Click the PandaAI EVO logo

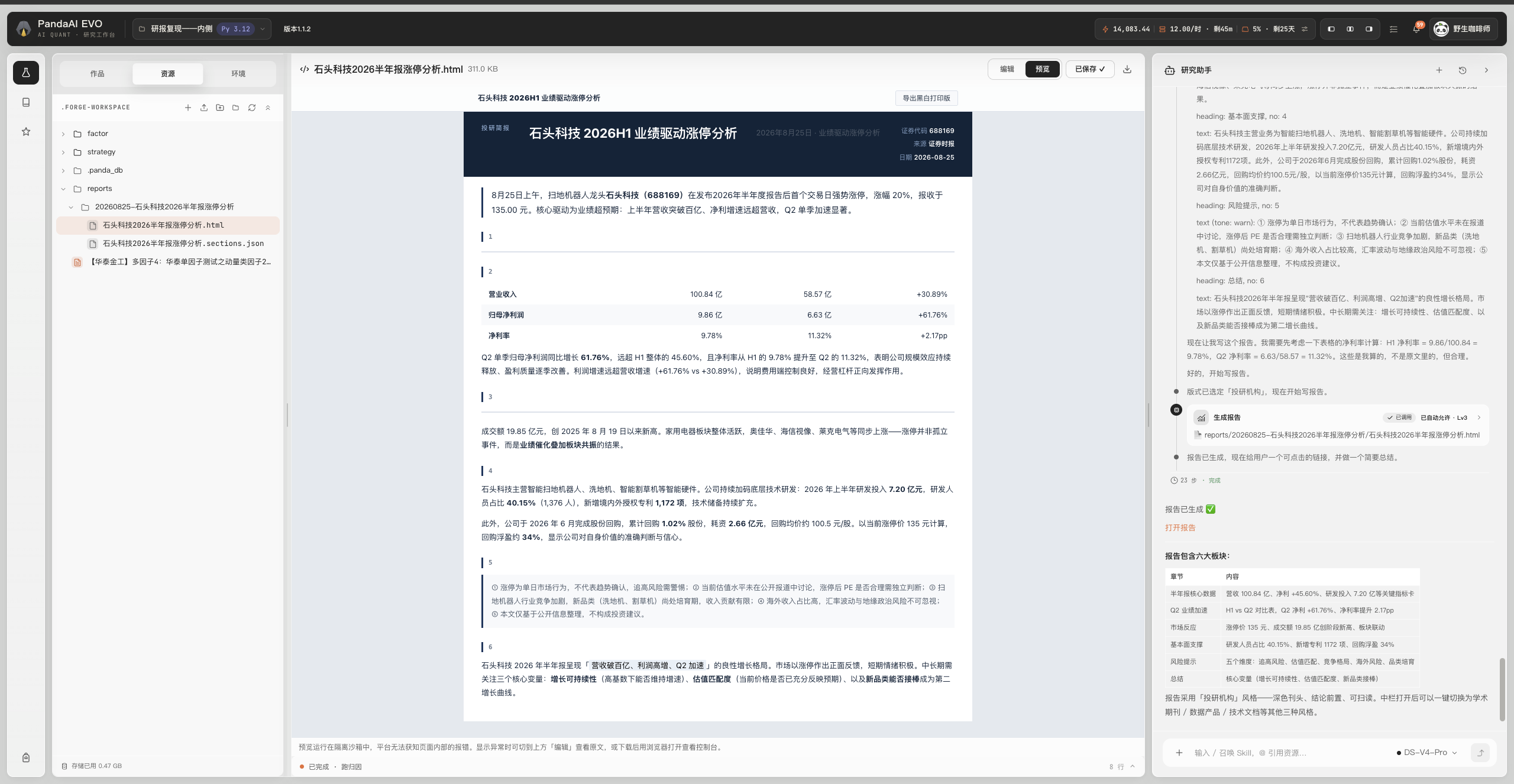click(x=24, y=28)
